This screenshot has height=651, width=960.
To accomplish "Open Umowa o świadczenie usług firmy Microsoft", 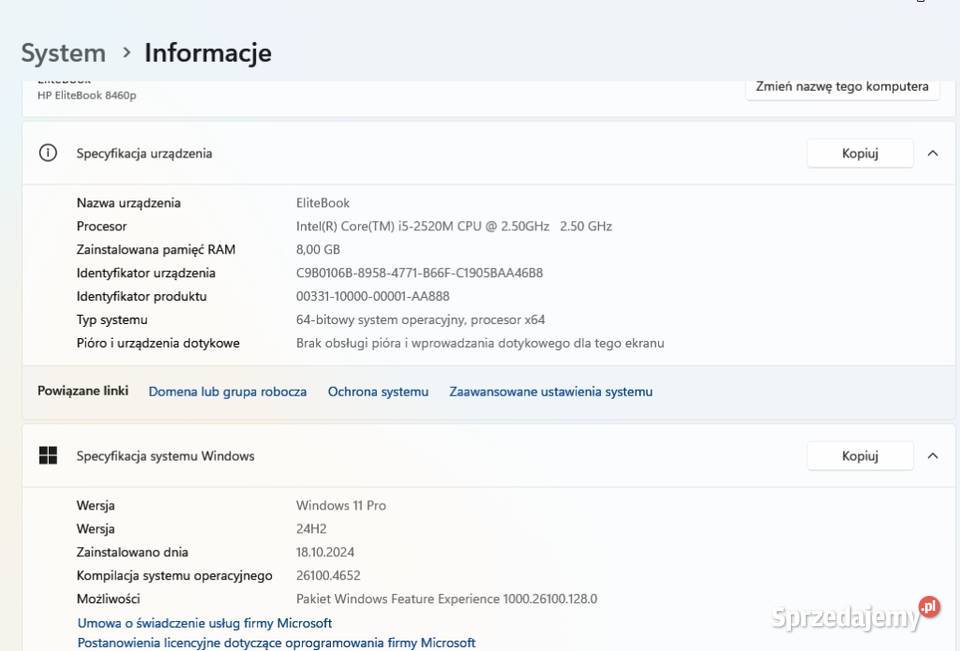I will pyautogui.click(x=204, y=623).
